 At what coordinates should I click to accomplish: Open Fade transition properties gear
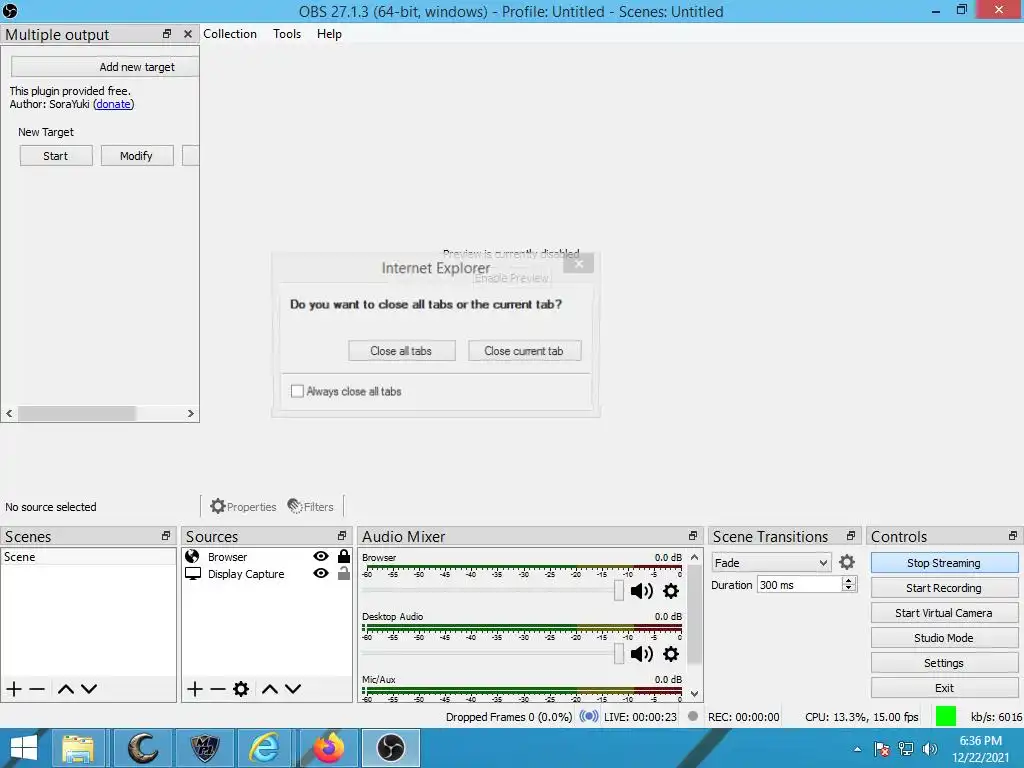pos(847,562)
